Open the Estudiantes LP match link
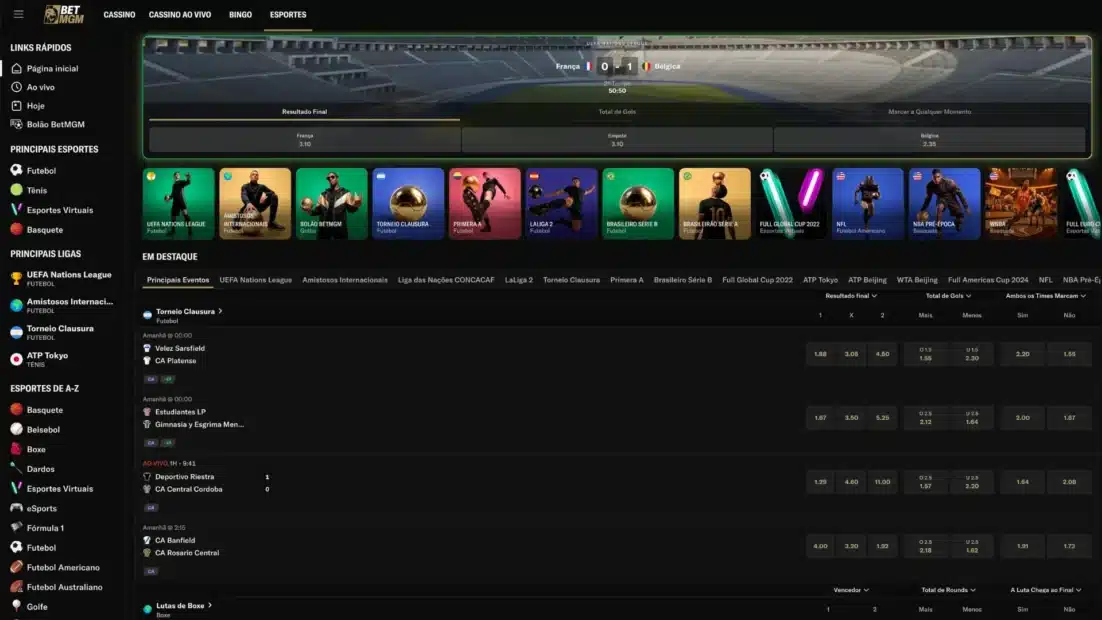1102x620 pixels. pos(180,412)
